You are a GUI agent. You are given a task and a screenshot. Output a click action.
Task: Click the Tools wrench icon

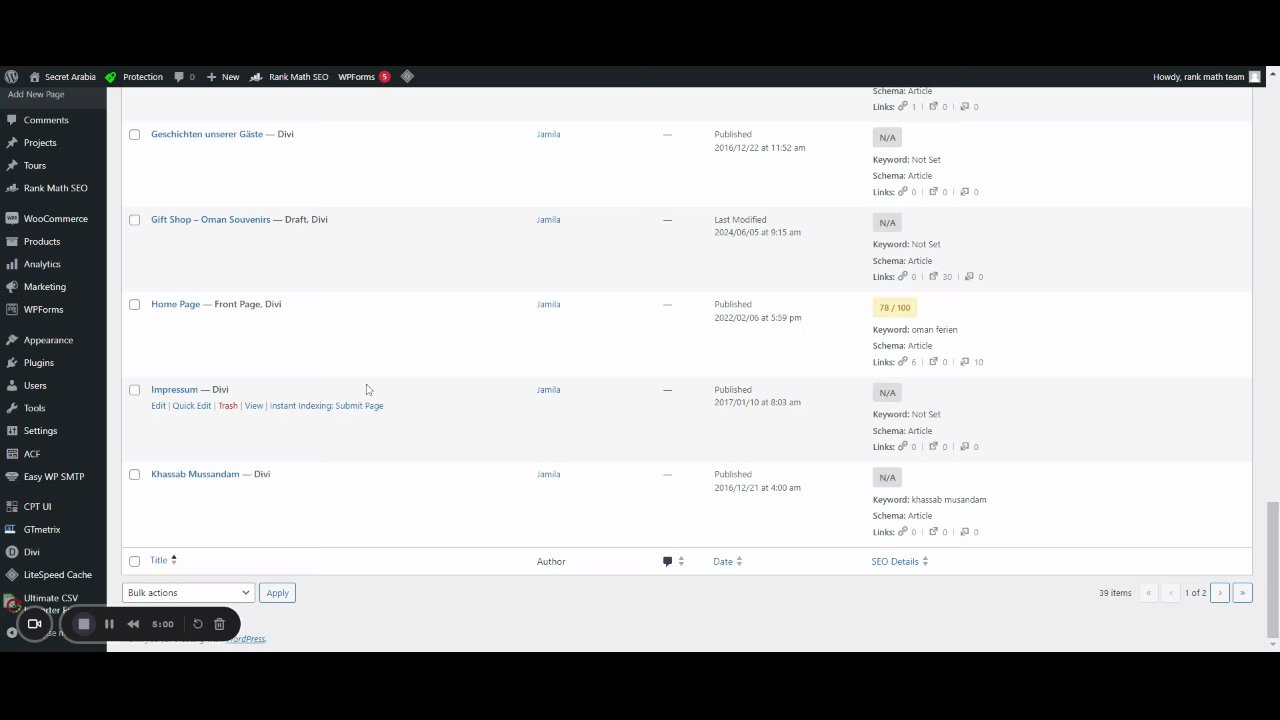point(12,408)
